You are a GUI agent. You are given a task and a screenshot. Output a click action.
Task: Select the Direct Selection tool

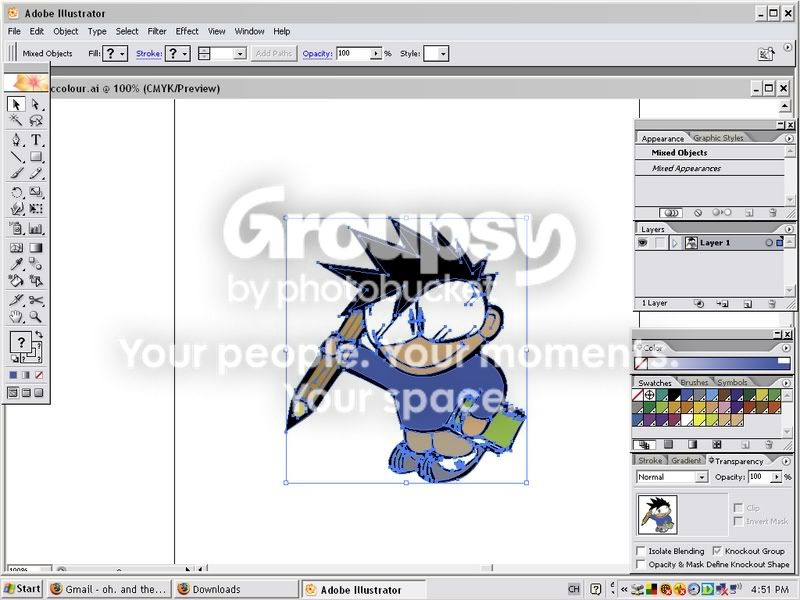[x=36, y=104]
